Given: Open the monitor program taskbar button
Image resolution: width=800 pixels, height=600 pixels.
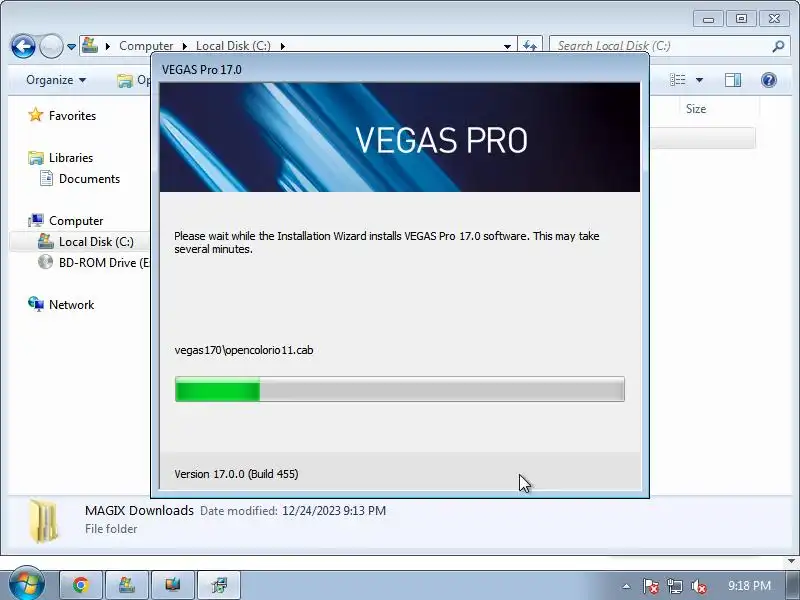Looking at the screenshot, I should point(172,585).
